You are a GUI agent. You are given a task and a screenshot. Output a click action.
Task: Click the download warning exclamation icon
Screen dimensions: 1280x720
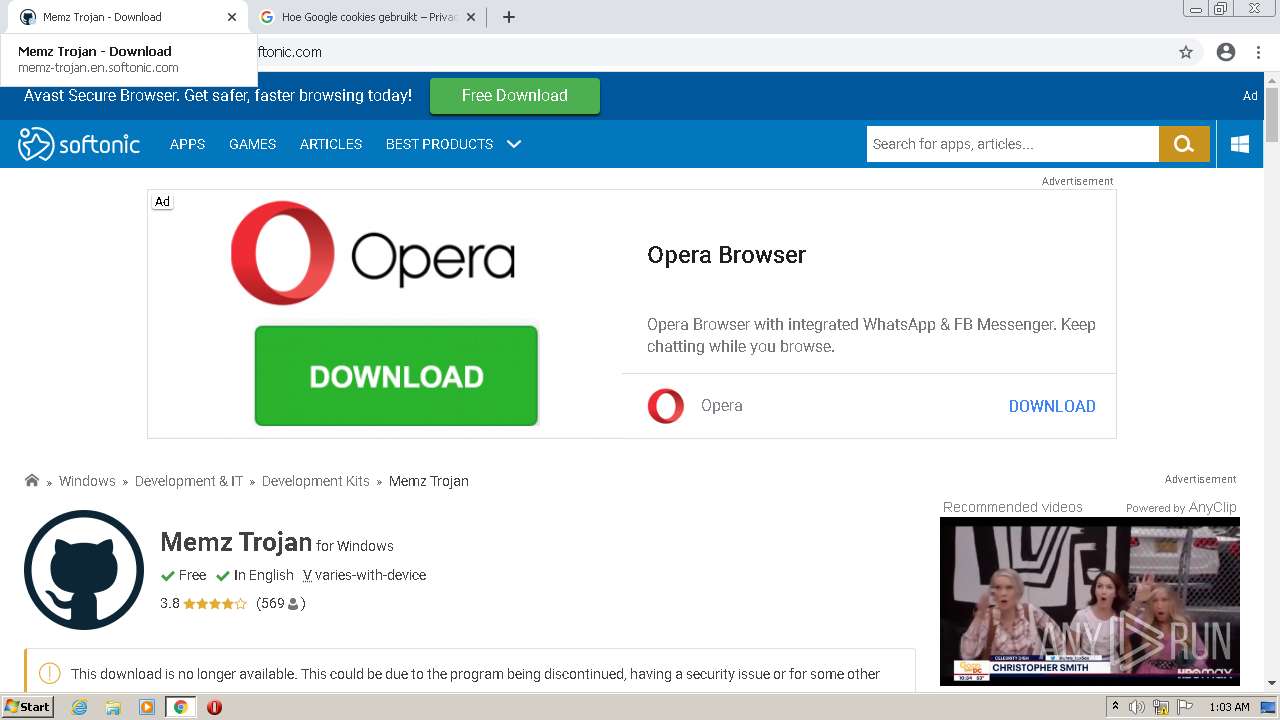tap(49, 674)
